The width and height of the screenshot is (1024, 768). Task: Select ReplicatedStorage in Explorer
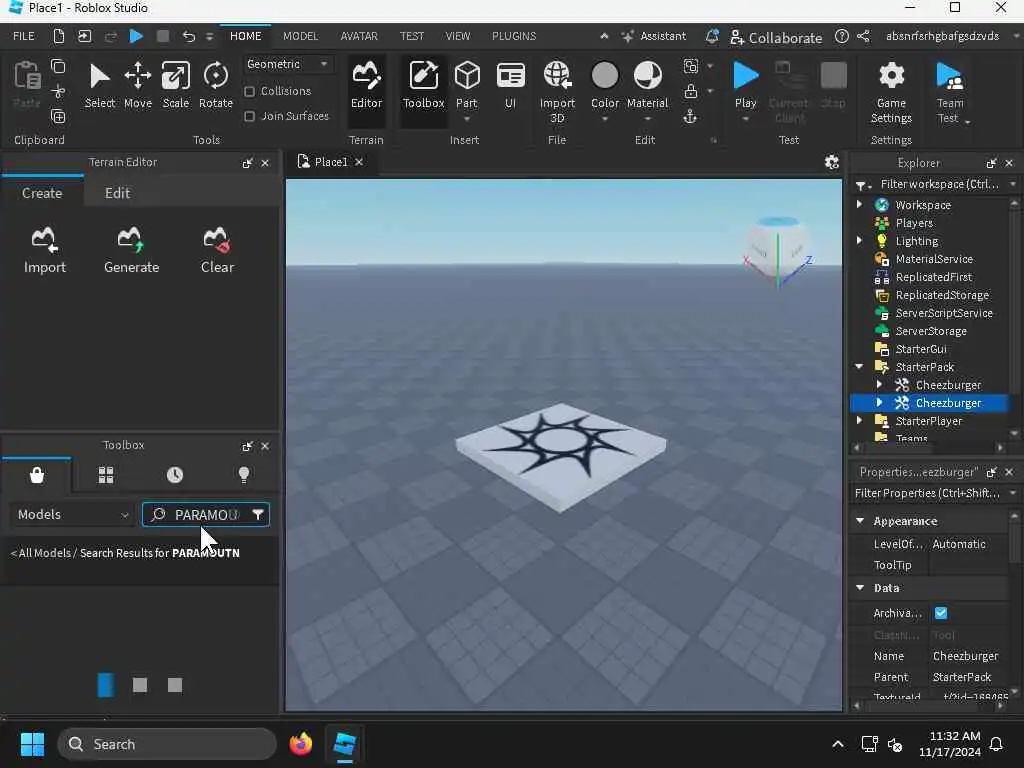point(941,295)
